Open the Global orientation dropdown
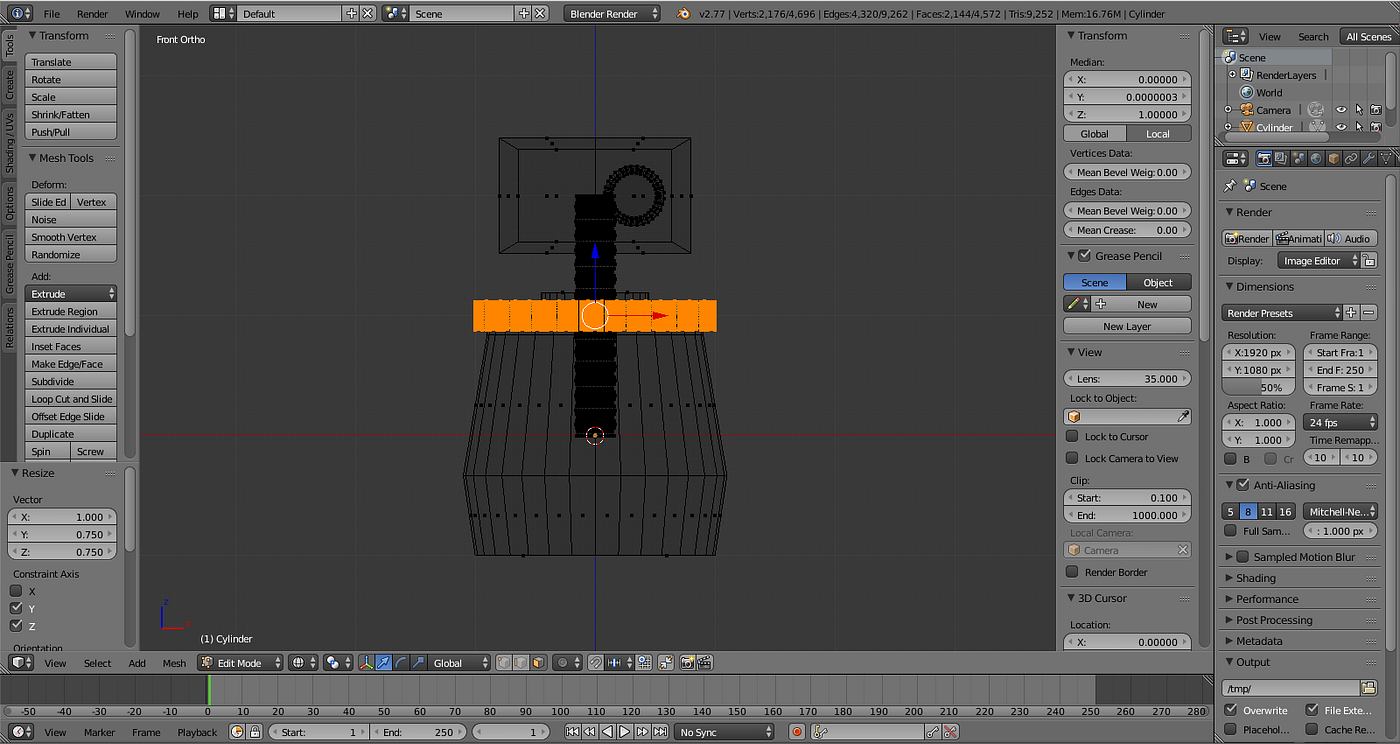 tap(460, 663)
